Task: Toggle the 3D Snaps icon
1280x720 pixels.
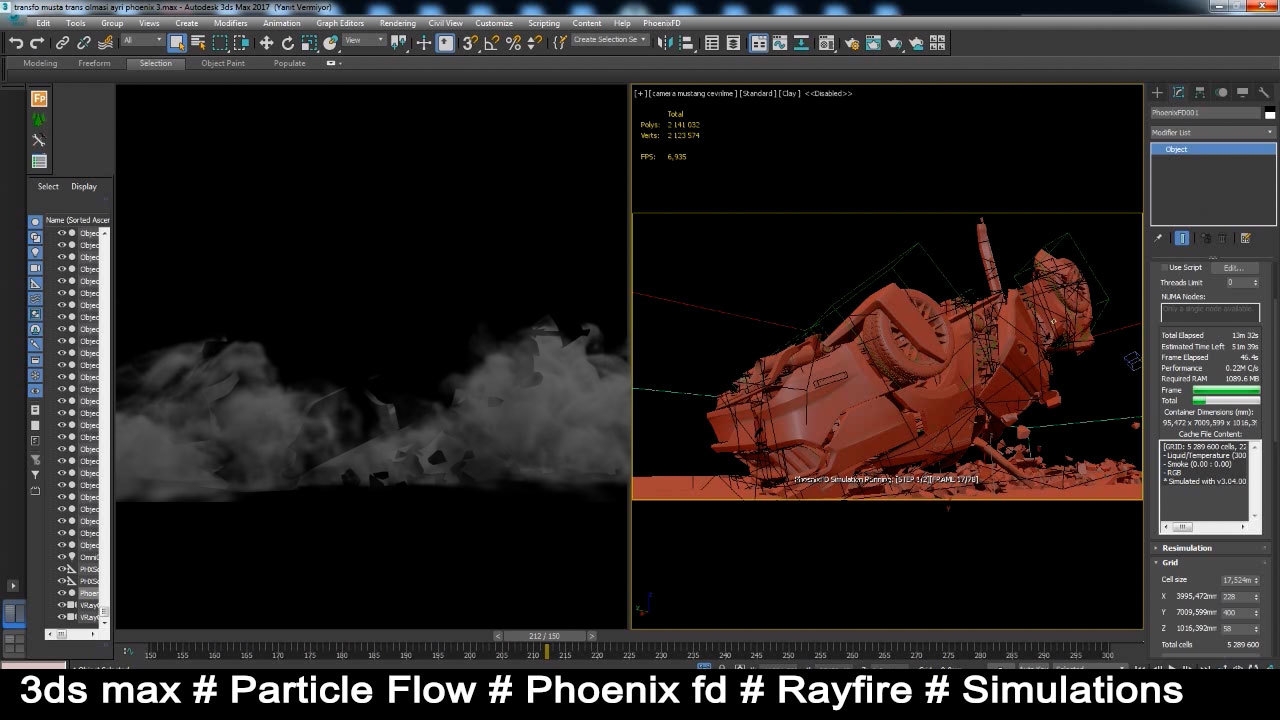Action: pyautogui.click(x=470, y=43)
